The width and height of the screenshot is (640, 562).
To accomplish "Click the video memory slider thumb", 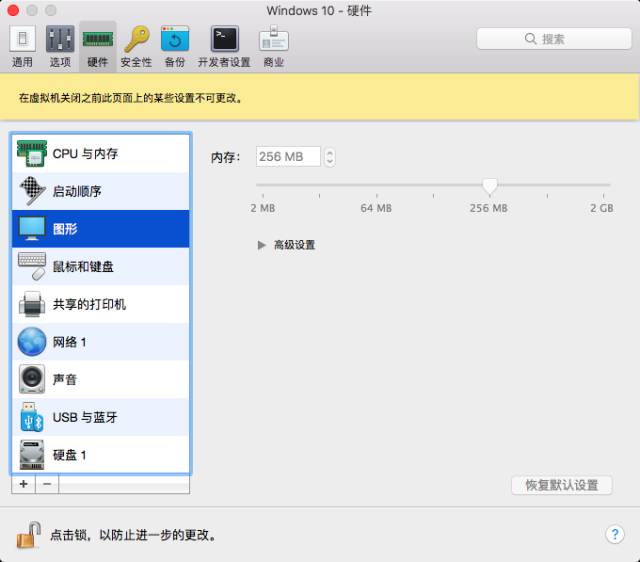I will pyautogui.click(x=490, y=186).
